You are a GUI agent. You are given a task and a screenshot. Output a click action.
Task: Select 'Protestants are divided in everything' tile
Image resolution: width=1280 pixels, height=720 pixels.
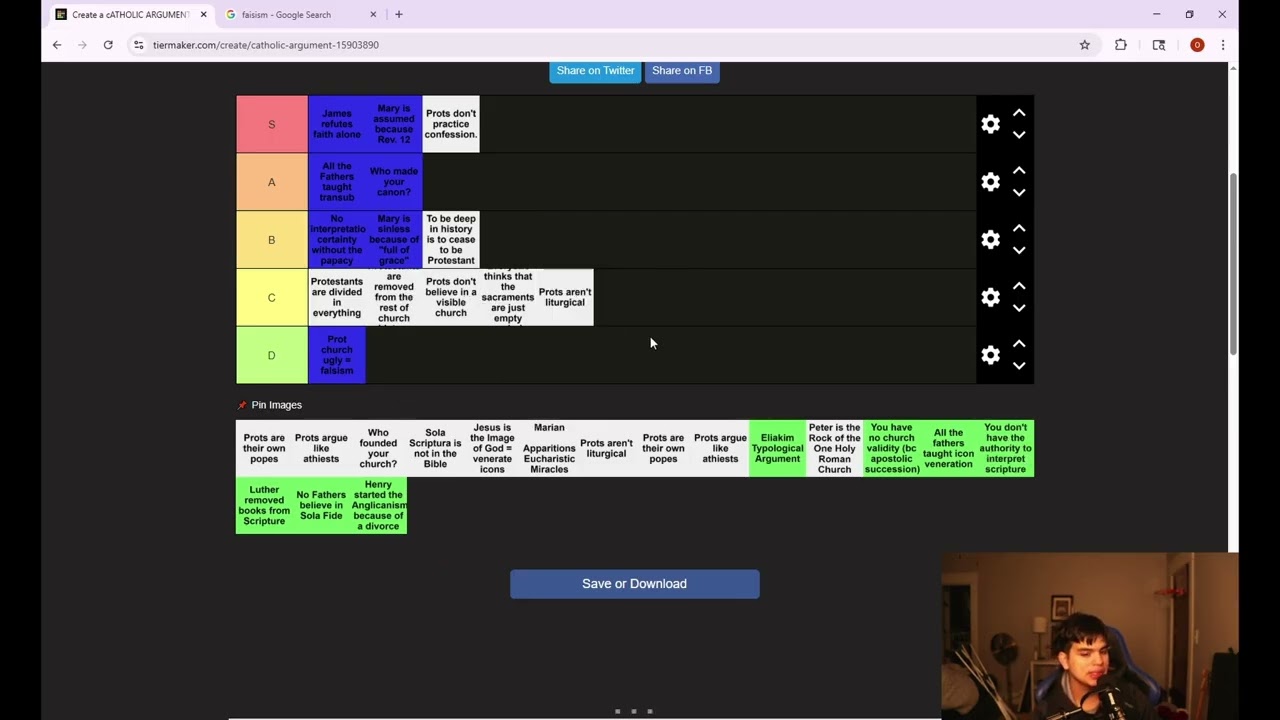[337, 297]
